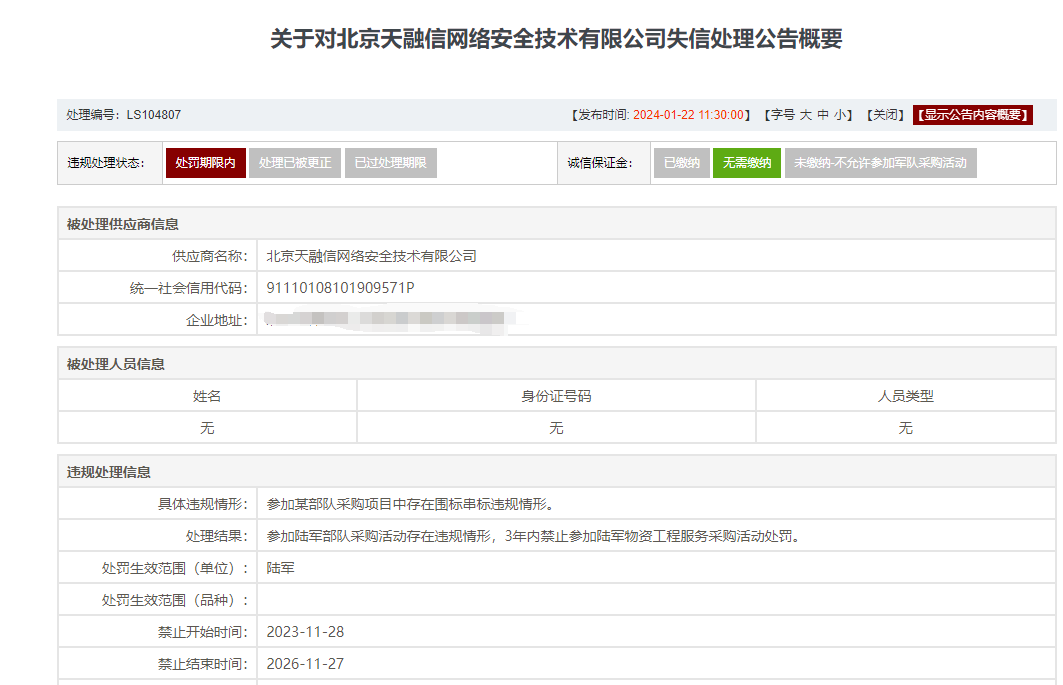Click the 禁止开始时间 label

point(203,631)
